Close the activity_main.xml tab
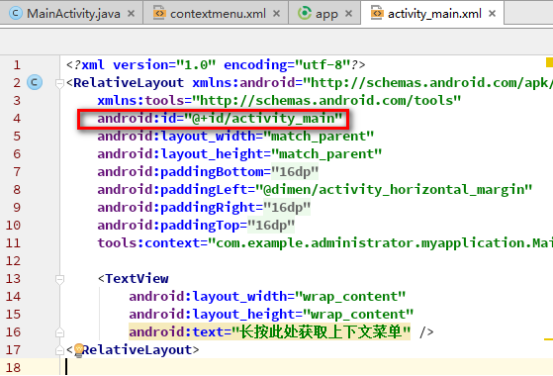The image size is (553, 376). click(x=492, y=13)
